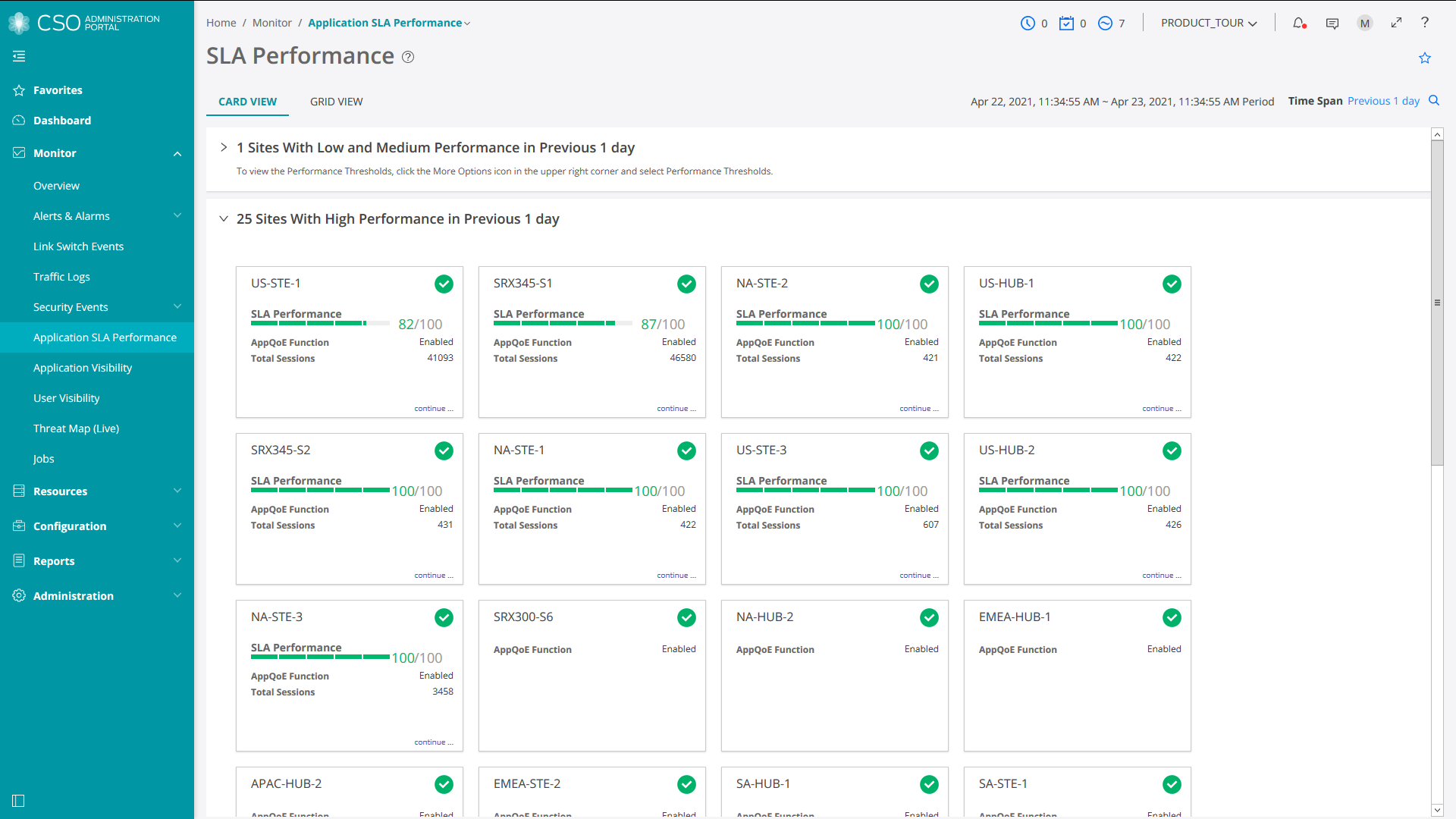
Task: Click the Favorites star icon in sidebar
Action: coord(19,90)
